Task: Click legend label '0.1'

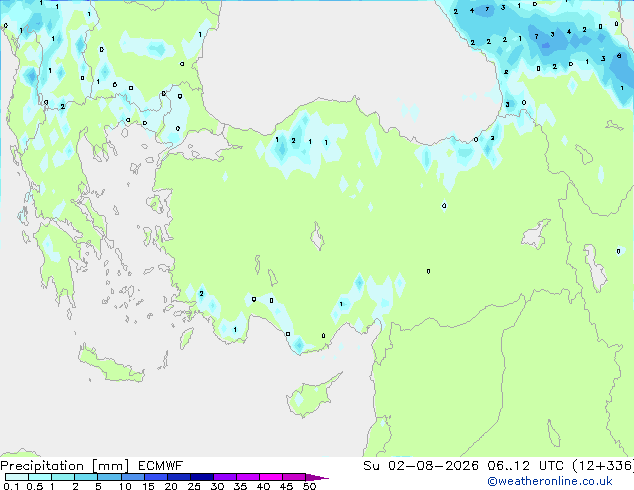Action: tap(11, 486)
